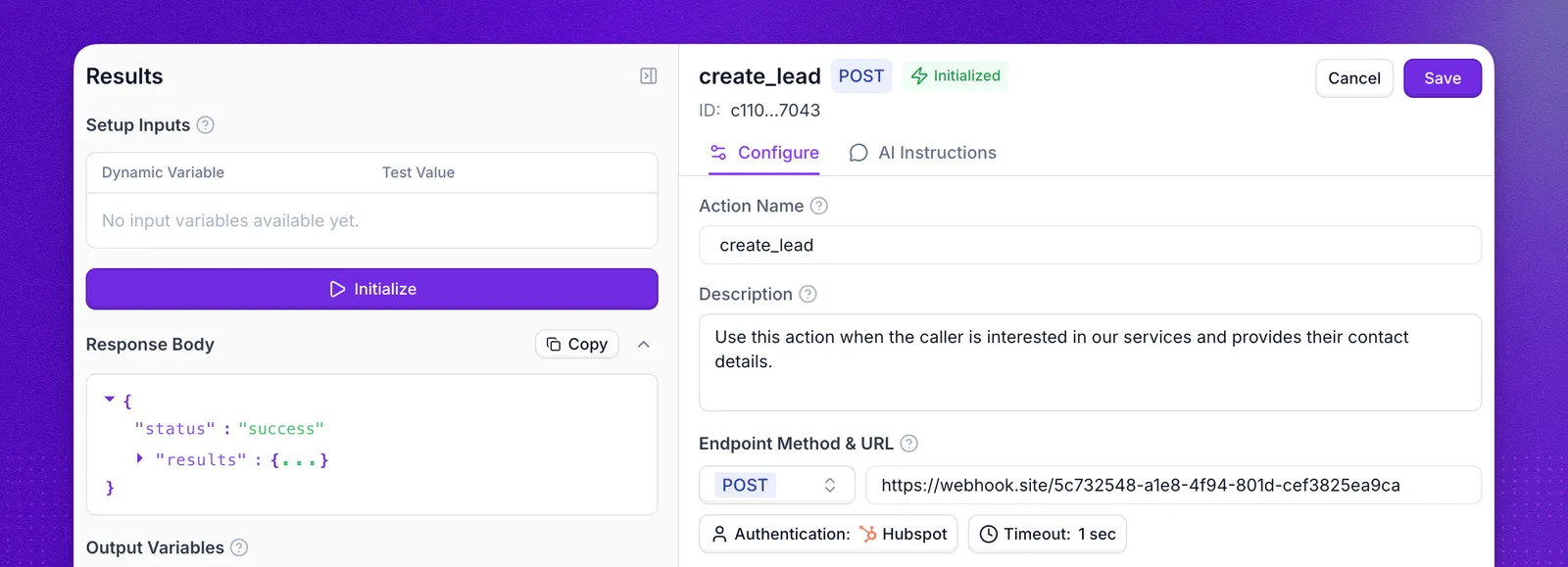This screenshot has height=567, width=1568.
Task: Switch to the Configure tab
Action: click(x=764, y=153)
